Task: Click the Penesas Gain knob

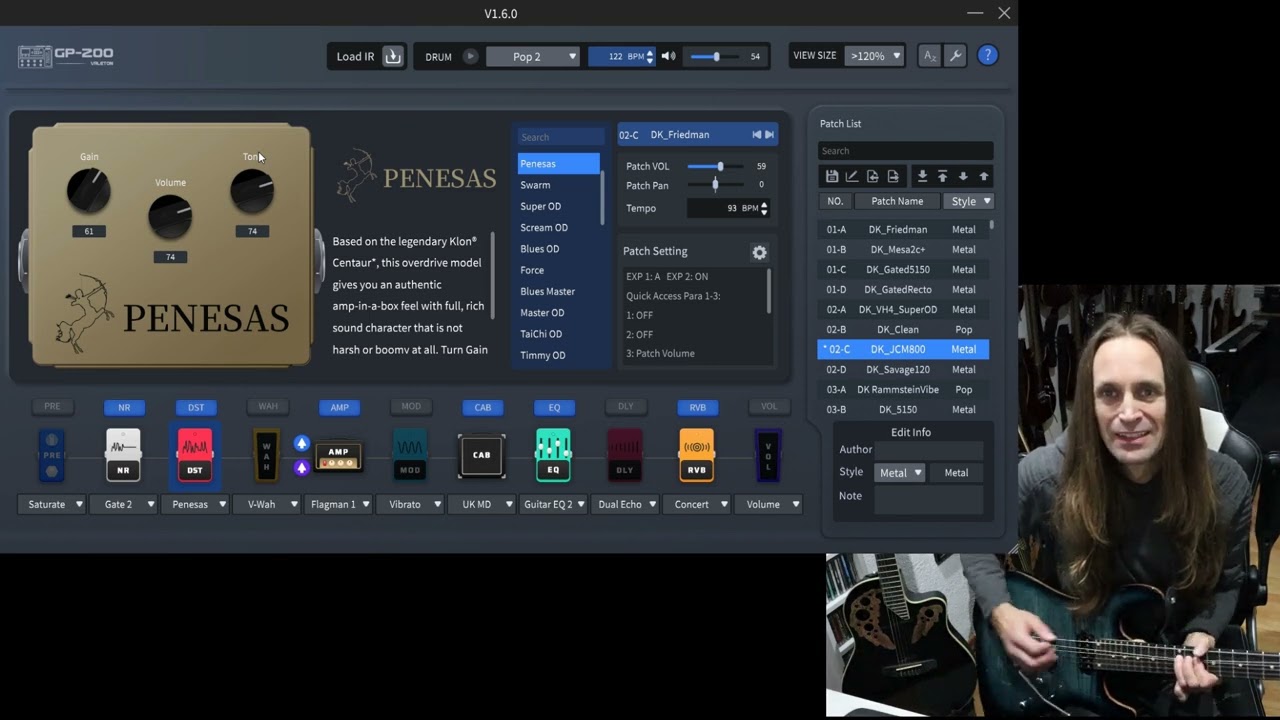Action: click(89, 191)
